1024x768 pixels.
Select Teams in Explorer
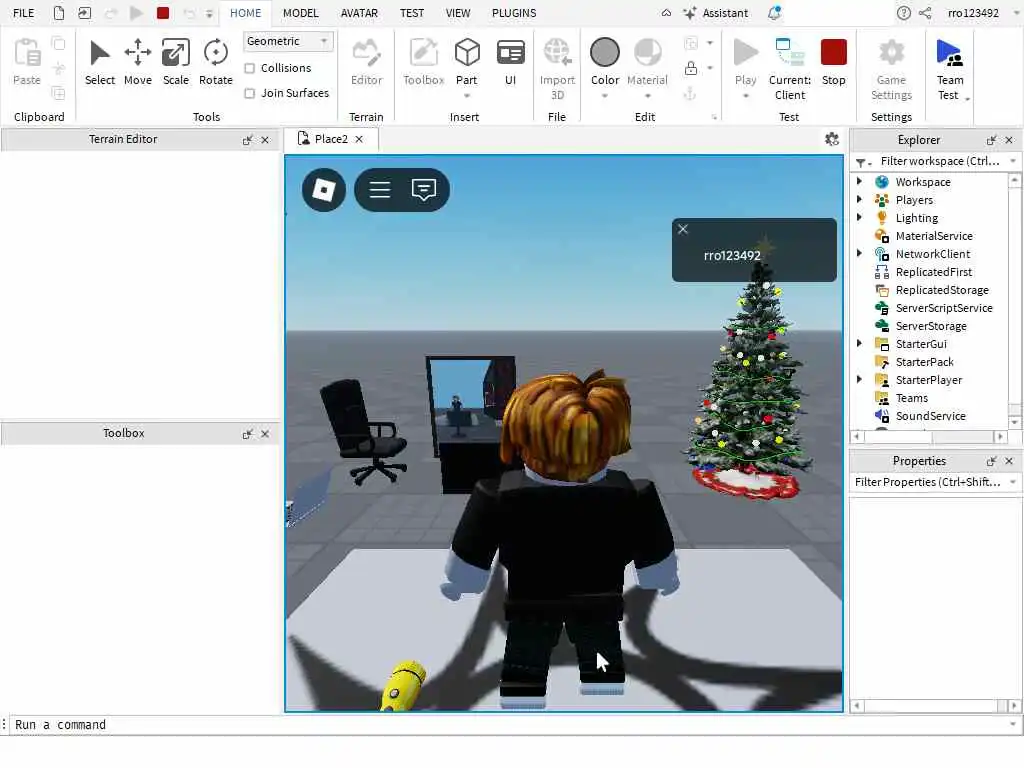tap(912, 398)
